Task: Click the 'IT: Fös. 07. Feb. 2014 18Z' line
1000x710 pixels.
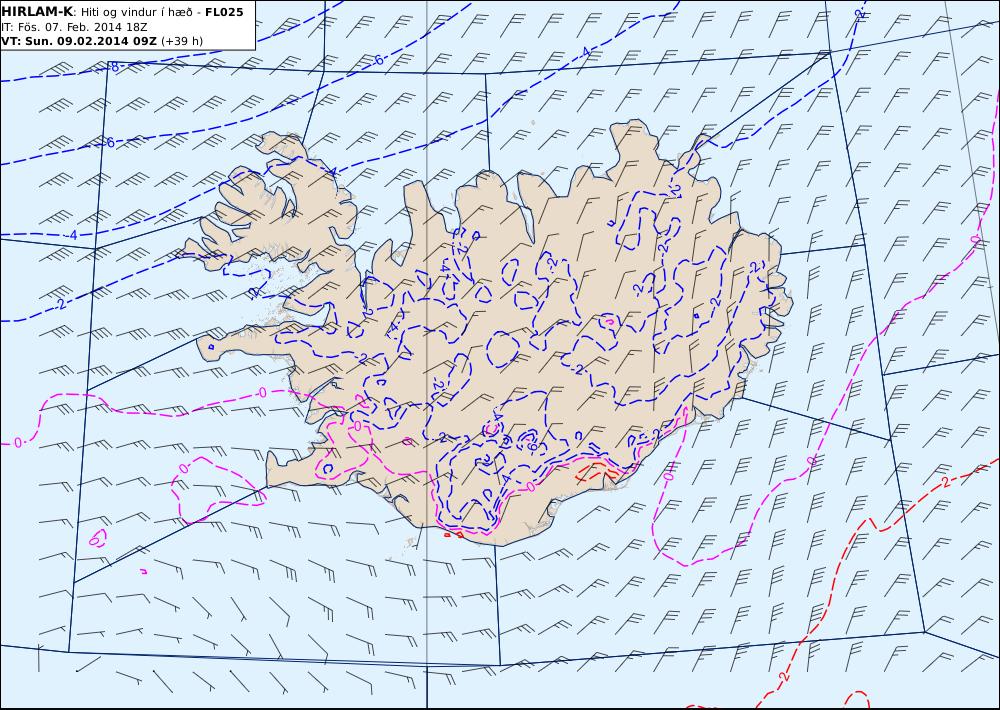Action: pos(74,27)
